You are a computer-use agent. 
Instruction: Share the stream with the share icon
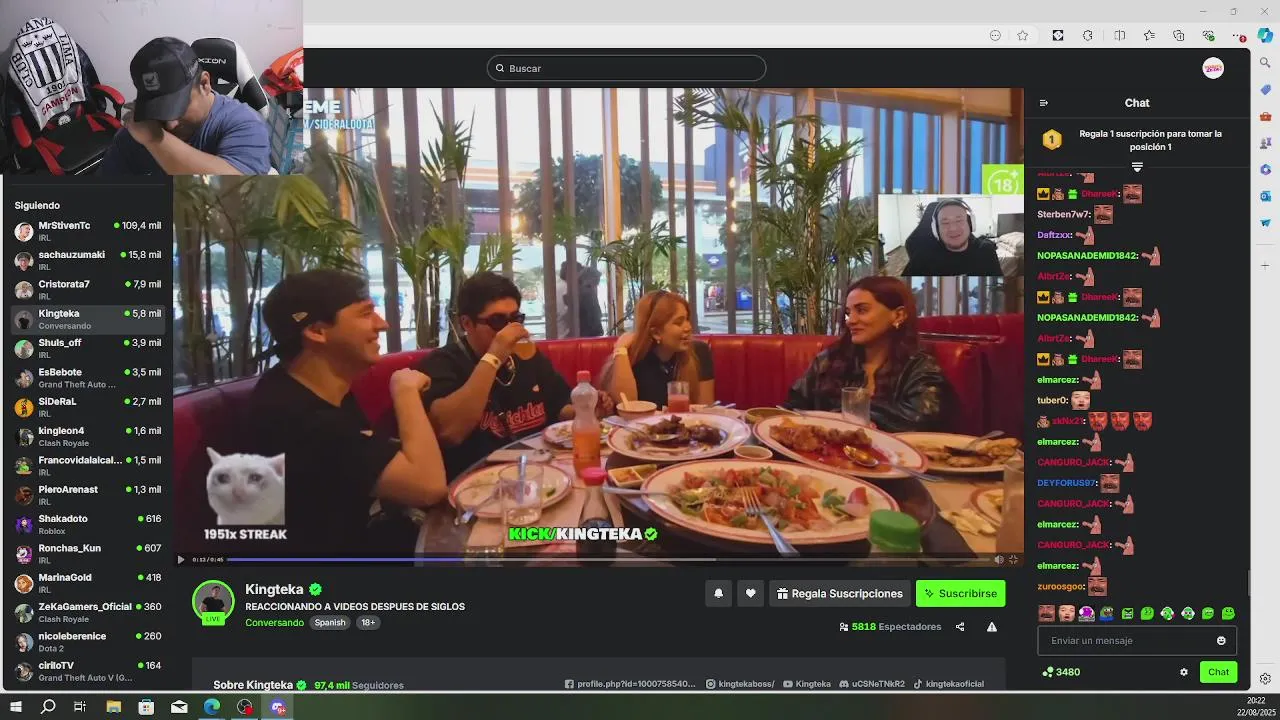960,627
